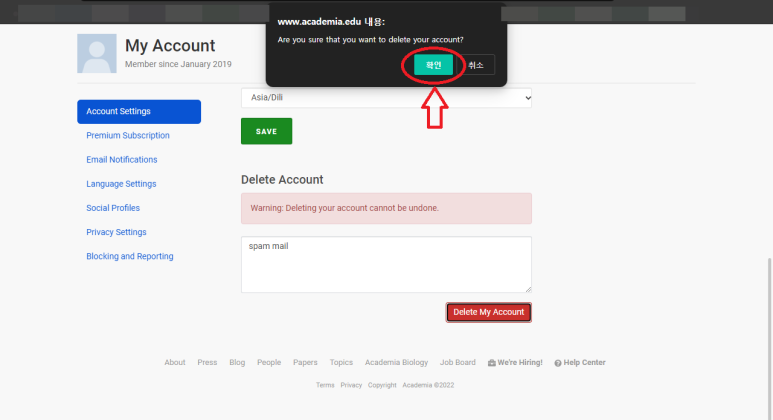Select the Account Settings tab
The width and height of the screenshot is (773, 420).
[x=139, y=111]
